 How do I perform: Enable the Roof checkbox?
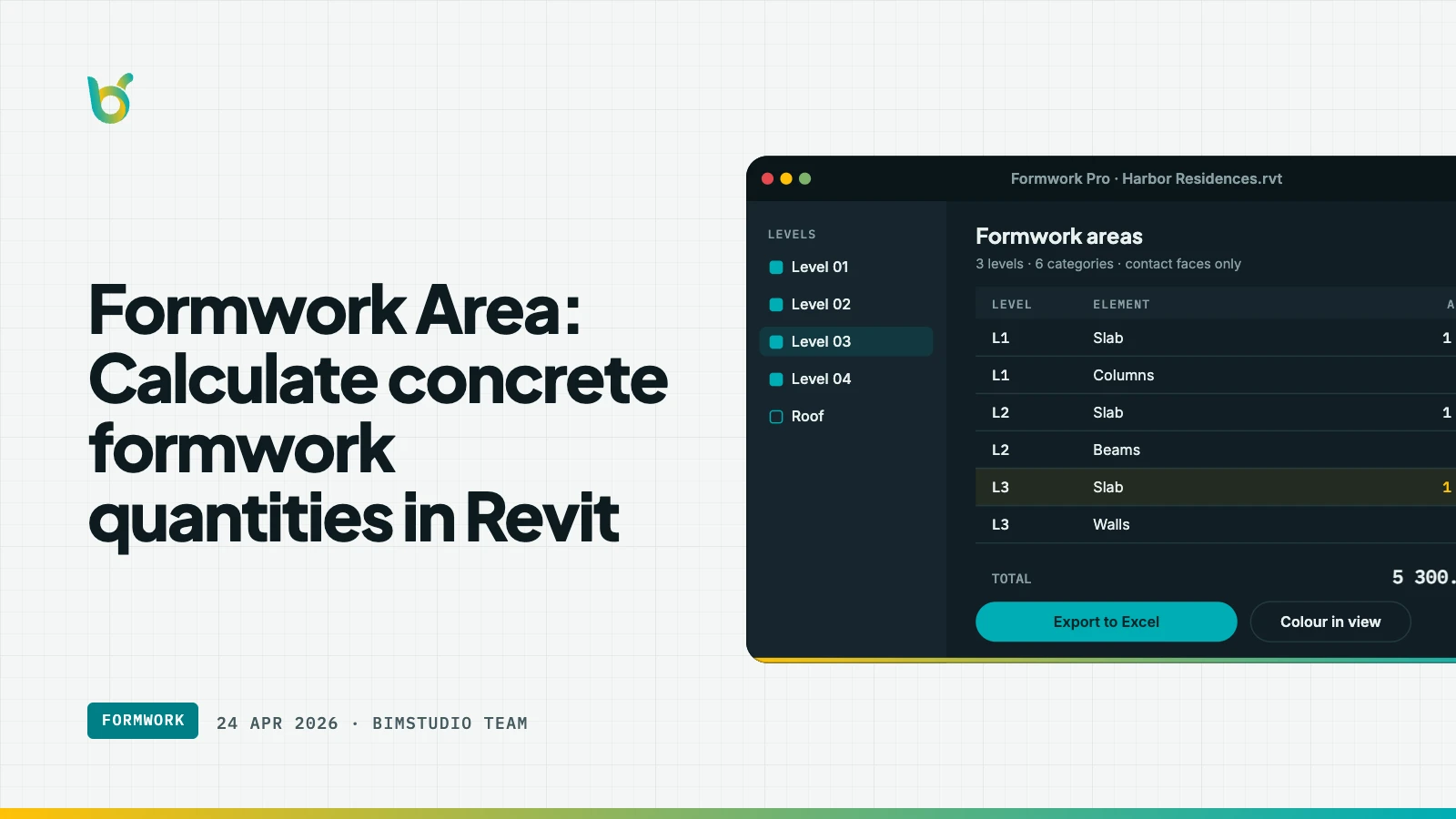pyautogui.click(x=776, y=417)
